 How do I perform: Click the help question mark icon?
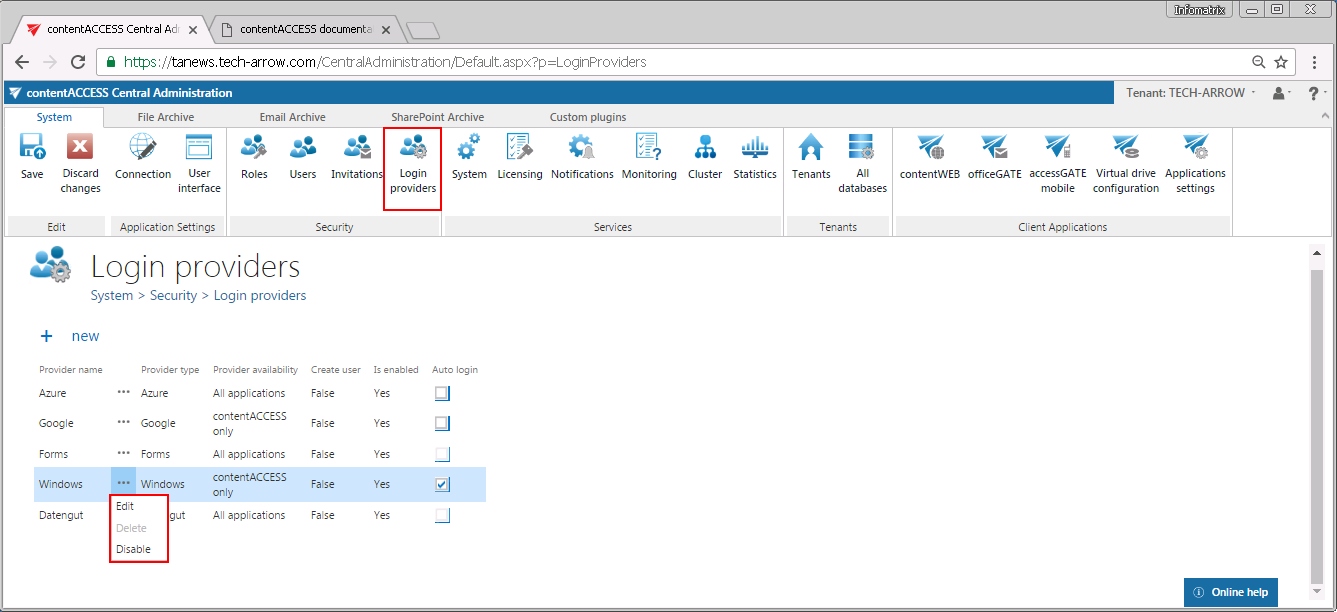(x=1313, y=93)
